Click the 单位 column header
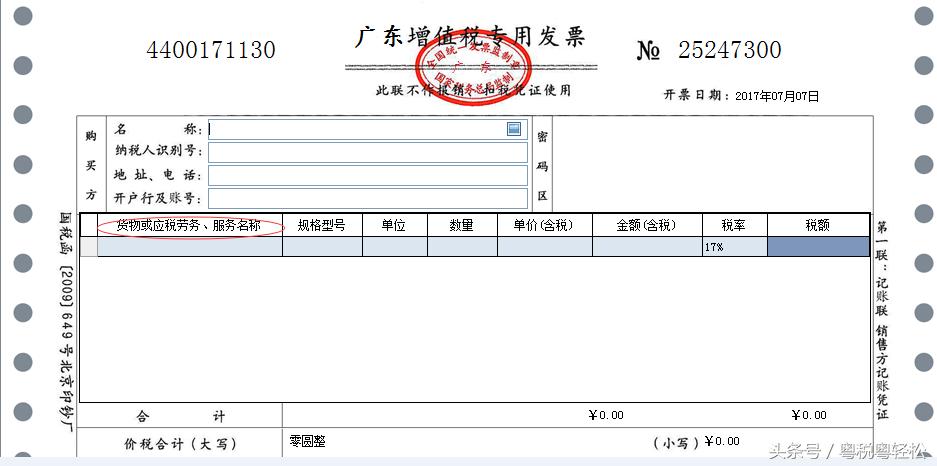The width and height of the screenshot is (937, 466). coord(394,225)
